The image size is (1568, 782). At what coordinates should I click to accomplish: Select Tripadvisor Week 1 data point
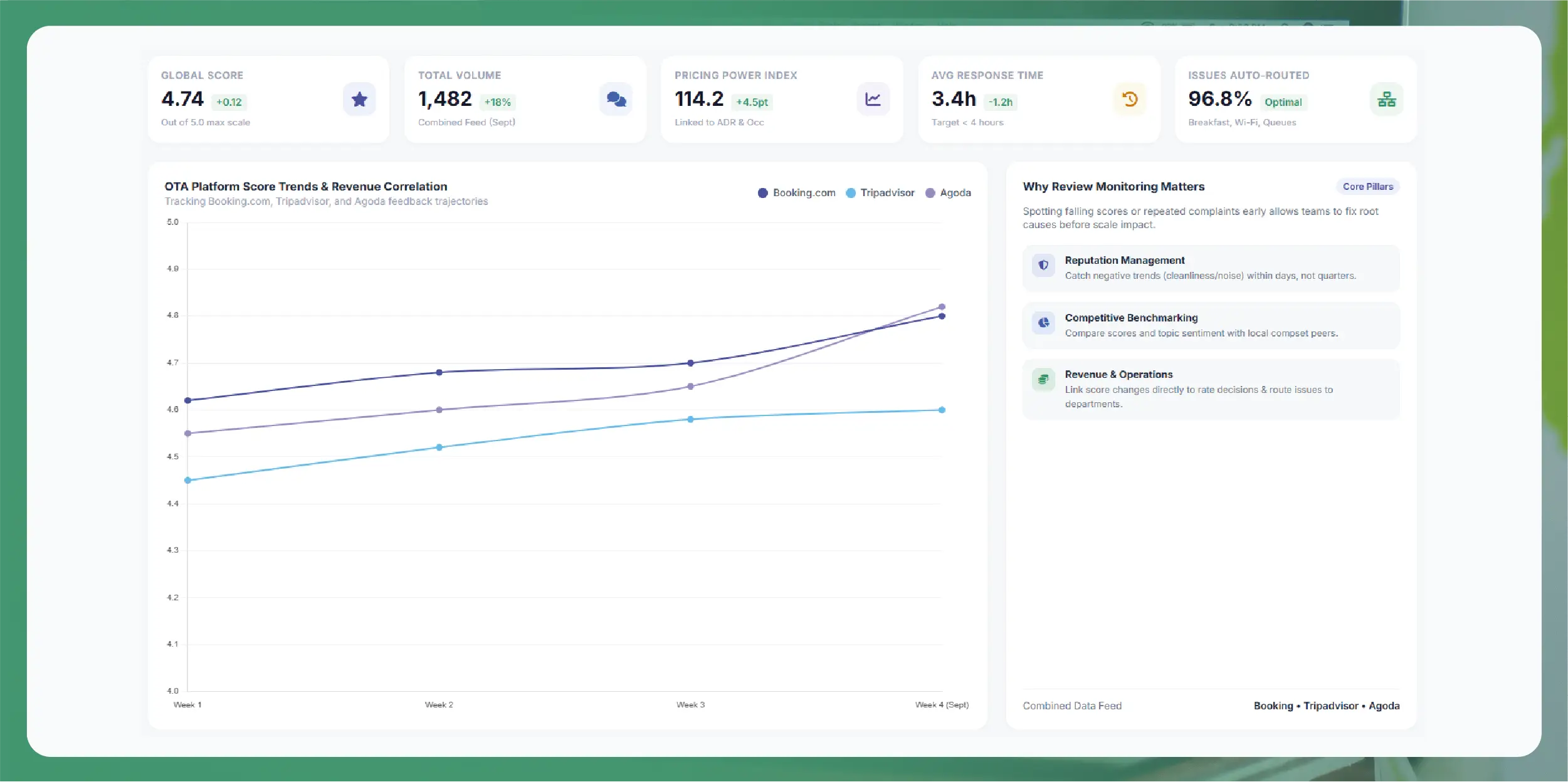pos(187,481)
